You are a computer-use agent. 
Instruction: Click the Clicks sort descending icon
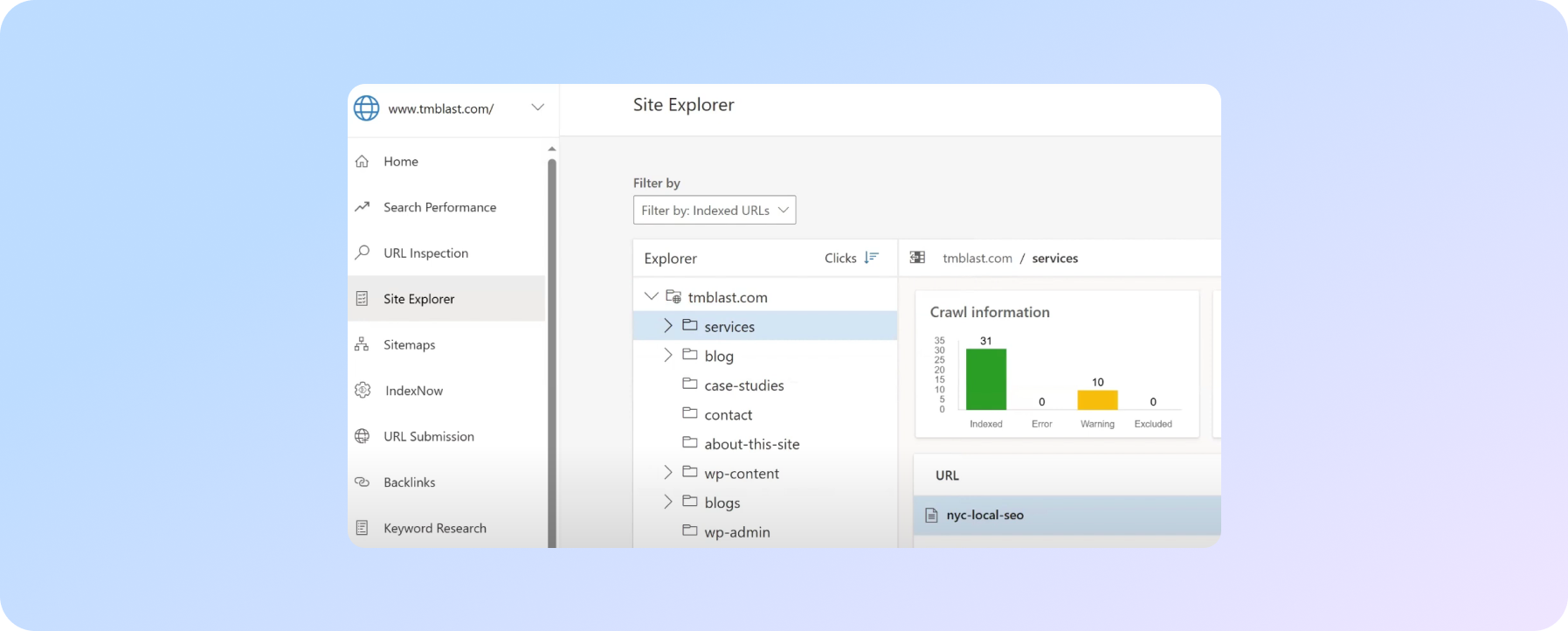871,258
